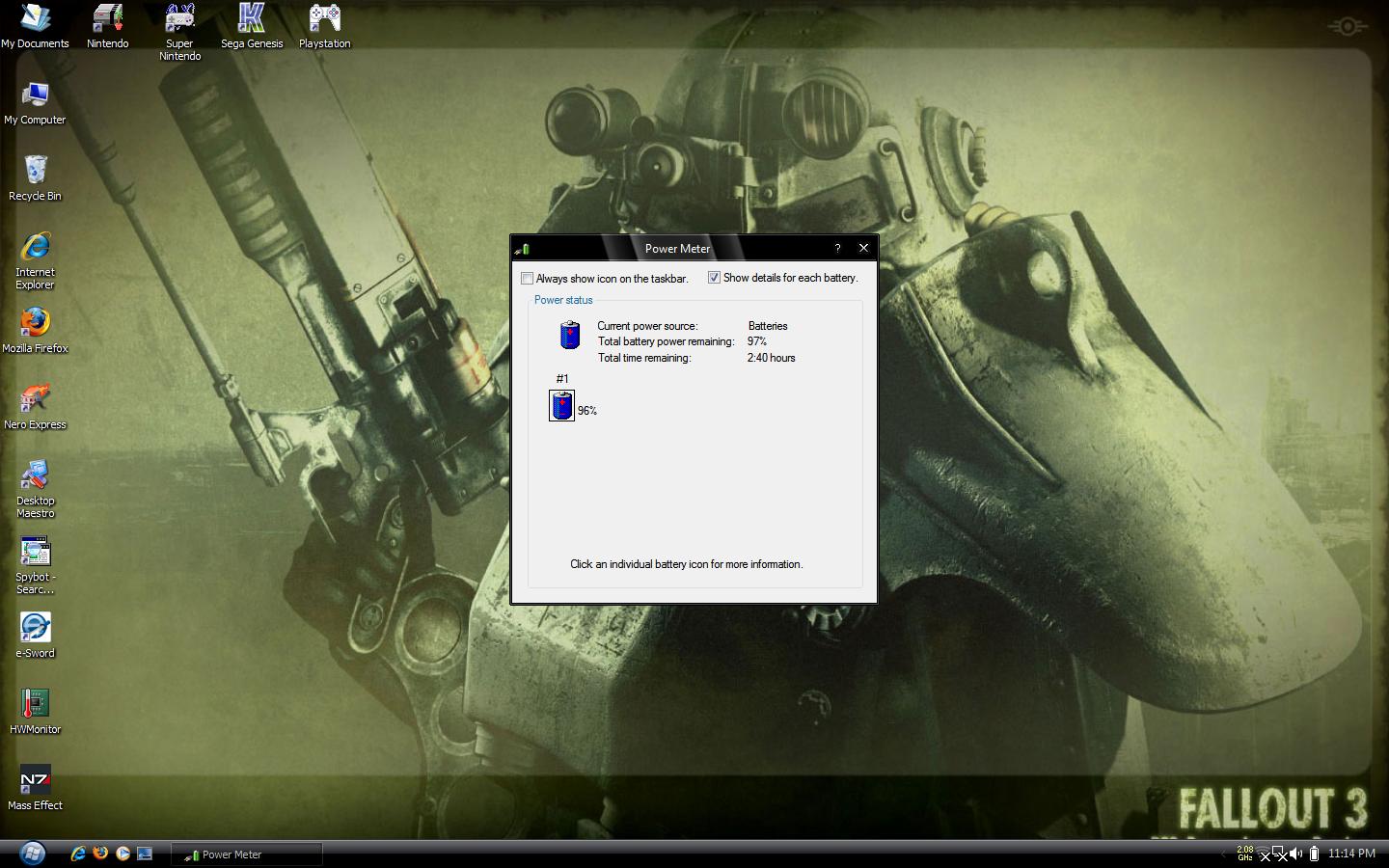The height and width of the screenshot is (868, 1389).
Task: Click the 11:14 PM clock
Action: 1351,854
